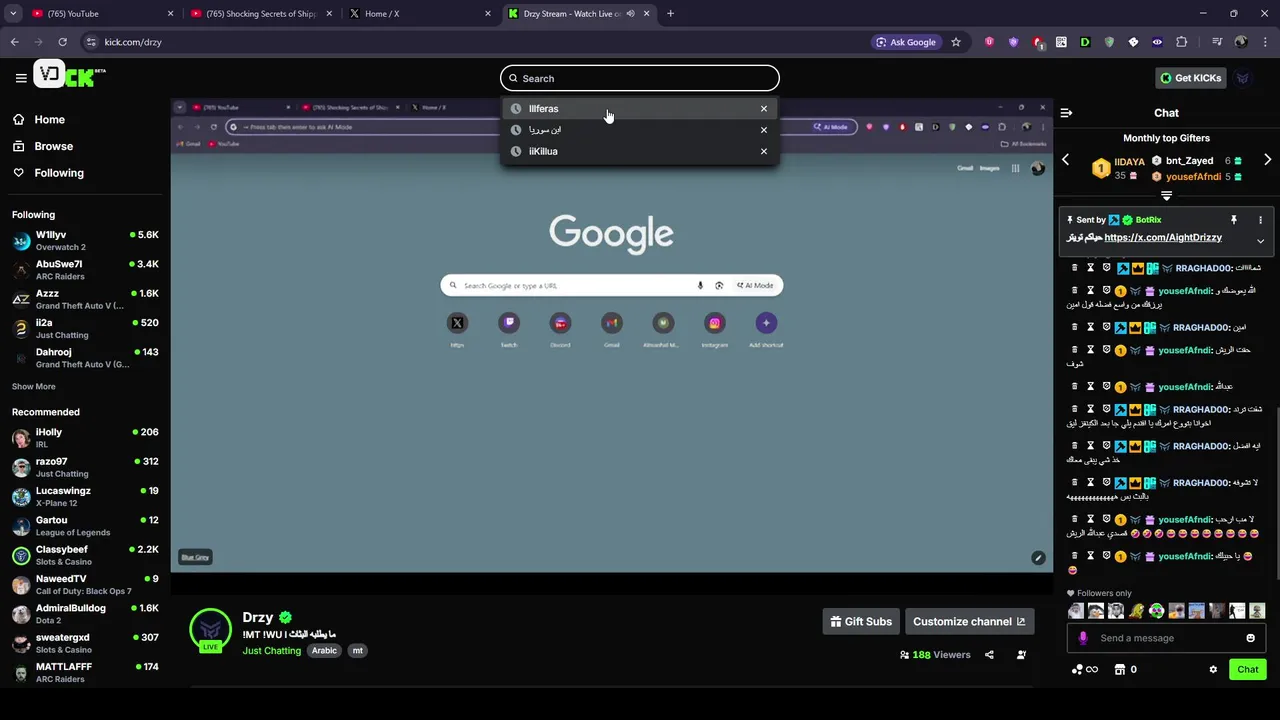Viewport: 1280px width, 720px height.
Task: Expand the pinned message chevron
Action: pos(1260,241)
